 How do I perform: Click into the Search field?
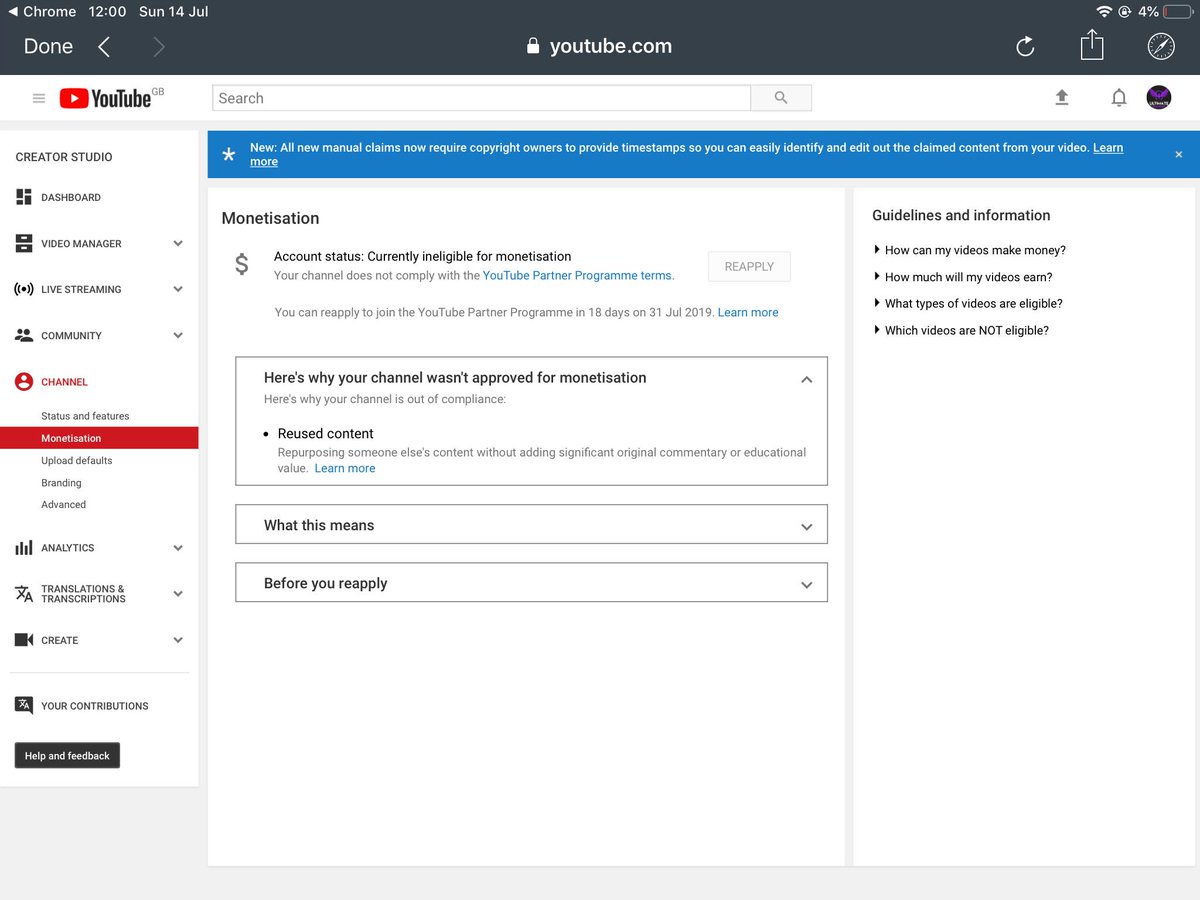tap(481, 98)
